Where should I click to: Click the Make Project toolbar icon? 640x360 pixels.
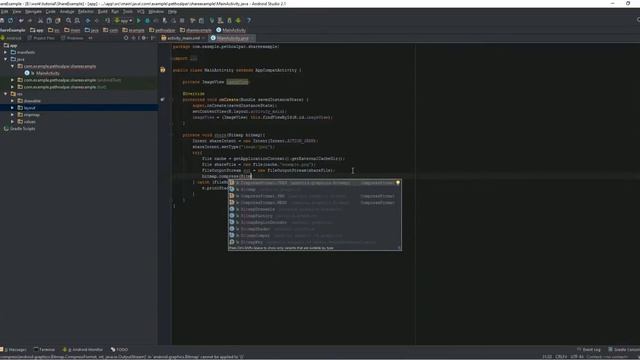107,20
